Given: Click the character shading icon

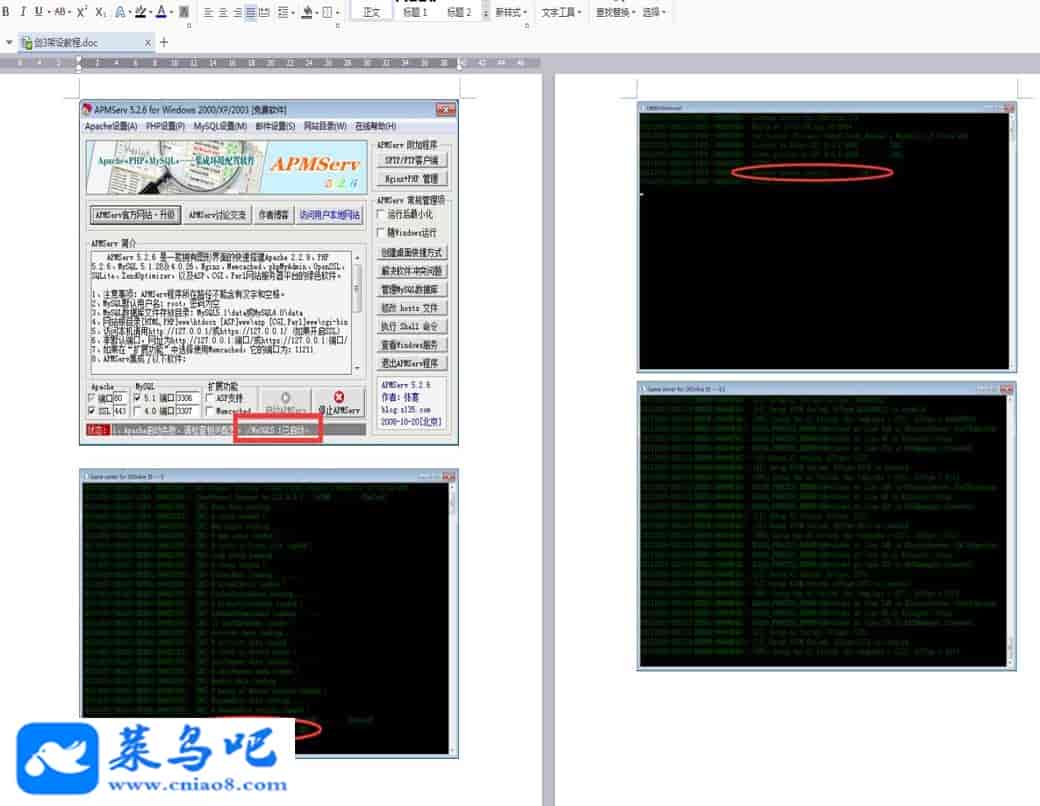Looking at the screenshot, I should (x=185, y=12).
